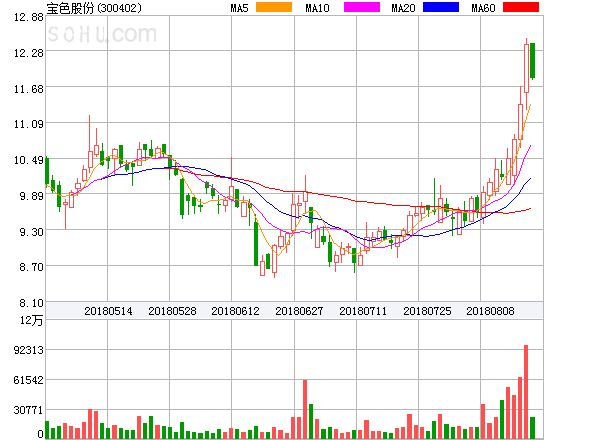The width and height of the screenshot is (600, 440).
Task: Click the 20180627 date label
Action: point(299,311)
